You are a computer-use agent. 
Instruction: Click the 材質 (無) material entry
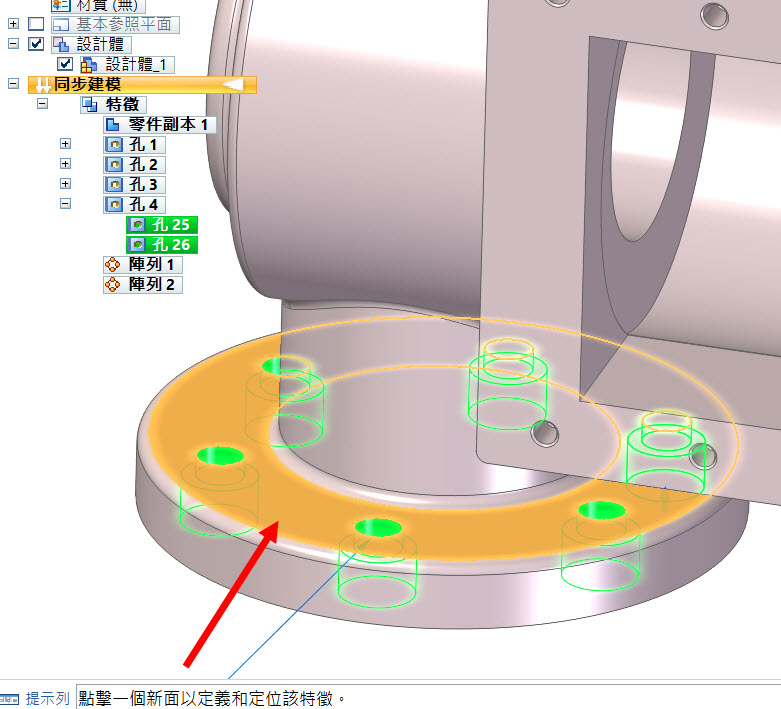click(98, 5)
